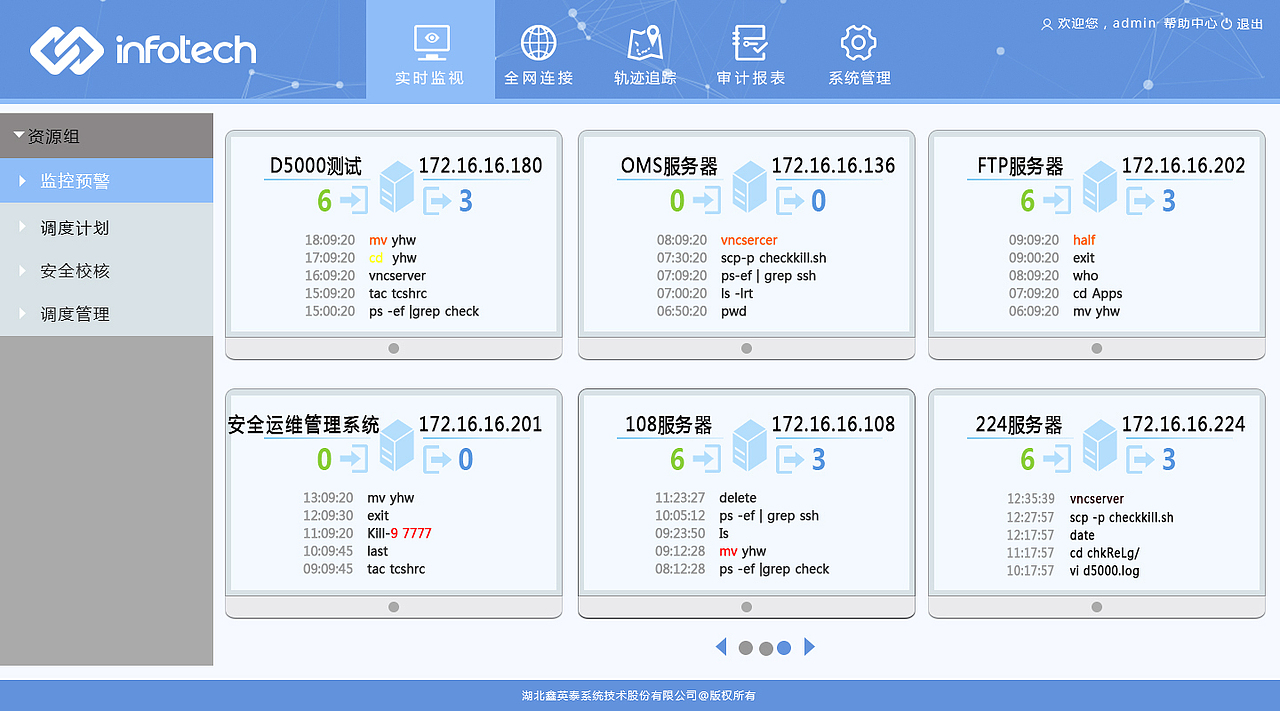Click the 审计报表 report icon

750,44
